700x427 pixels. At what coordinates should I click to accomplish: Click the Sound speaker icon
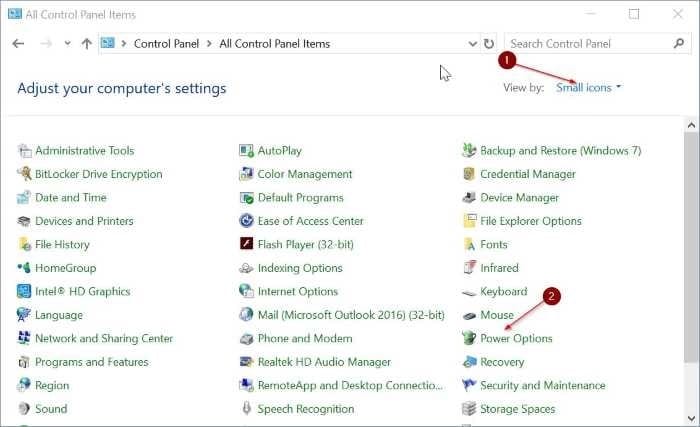(x=24, y=409)
